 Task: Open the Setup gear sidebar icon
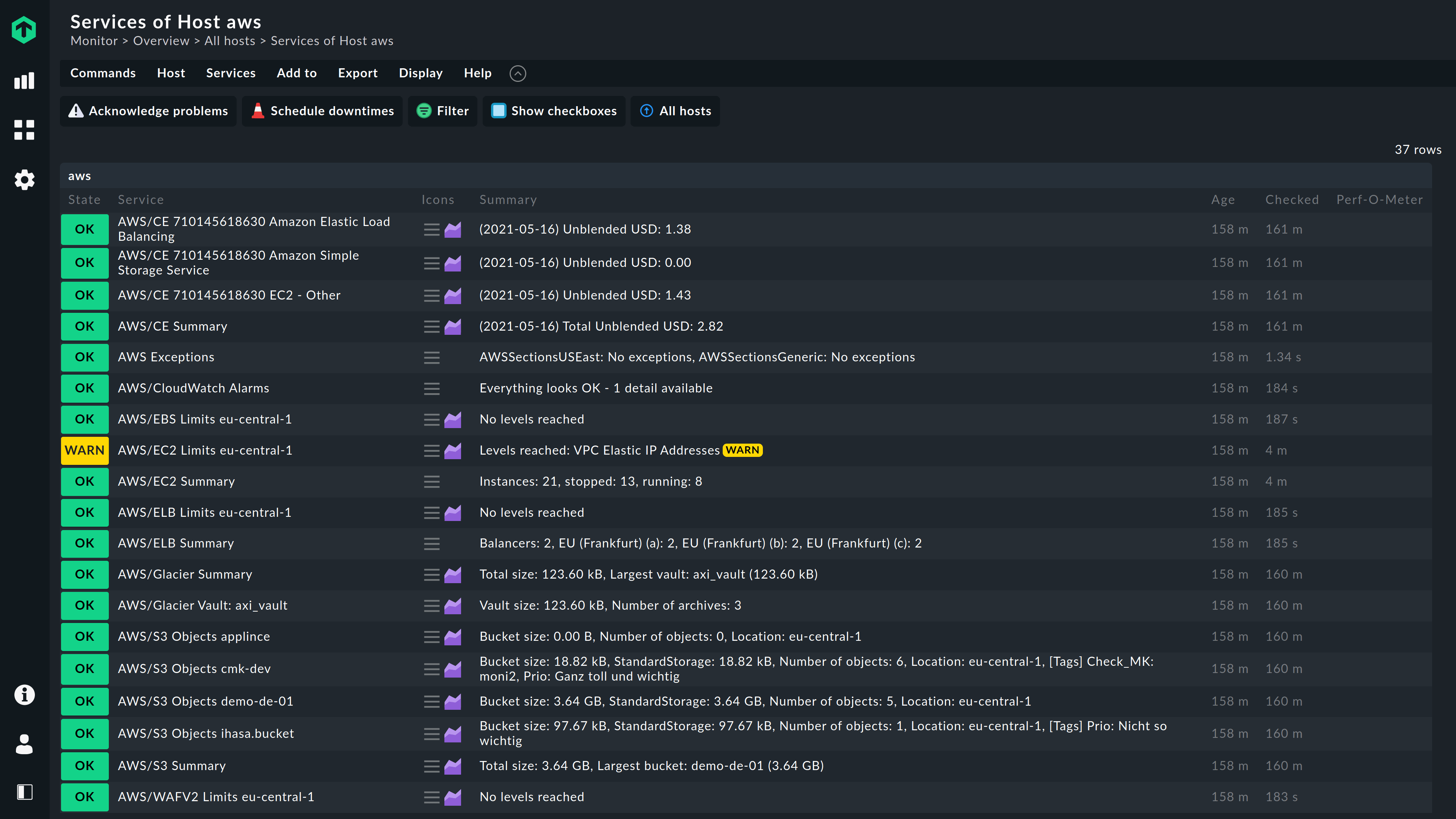(24, 180)
